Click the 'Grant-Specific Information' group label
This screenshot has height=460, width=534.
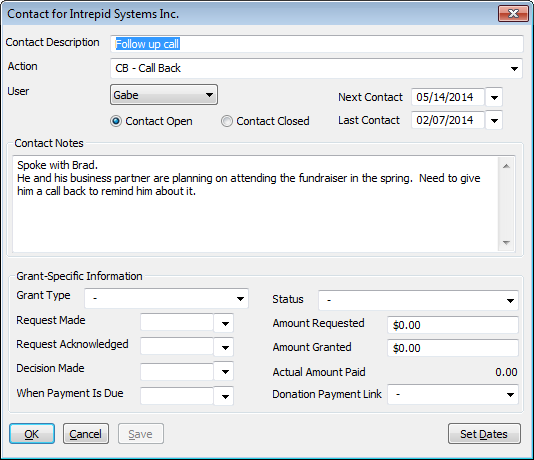point(79,276)
